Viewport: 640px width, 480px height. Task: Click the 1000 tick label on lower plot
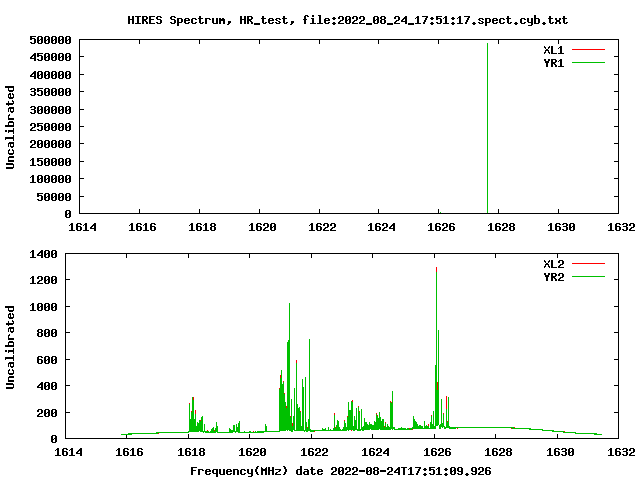pyautogui.click(x=43, y=307)
